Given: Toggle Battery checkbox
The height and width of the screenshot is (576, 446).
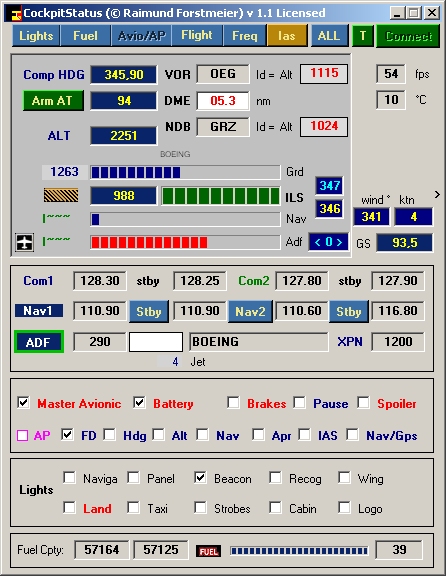Looking at the screenshot, I should click(140, 402).
